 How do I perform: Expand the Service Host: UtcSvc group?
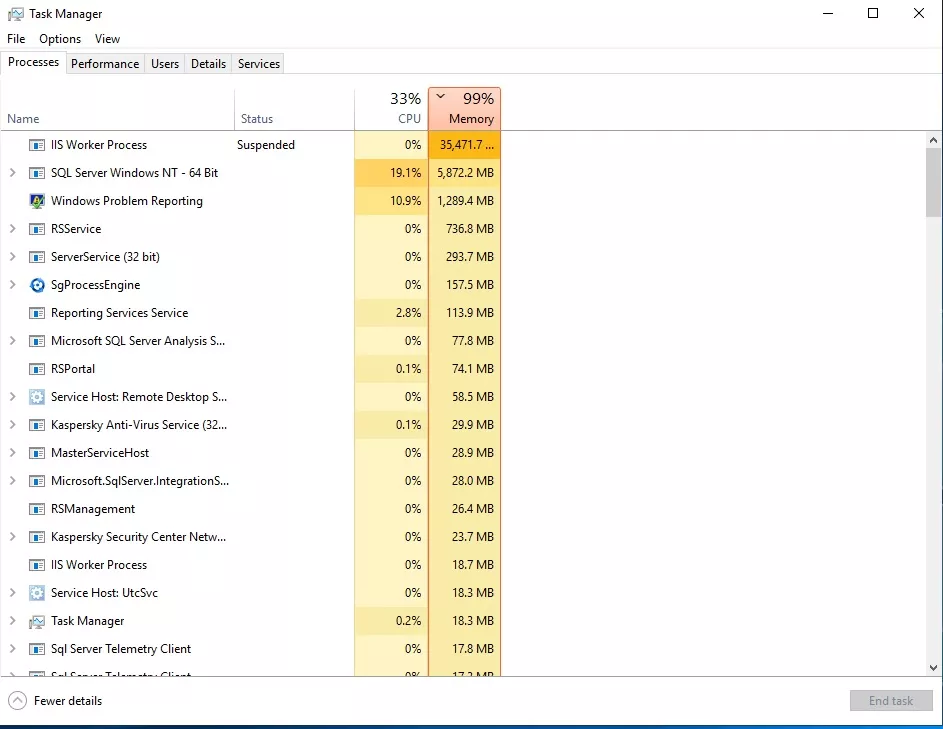(13, 592)
